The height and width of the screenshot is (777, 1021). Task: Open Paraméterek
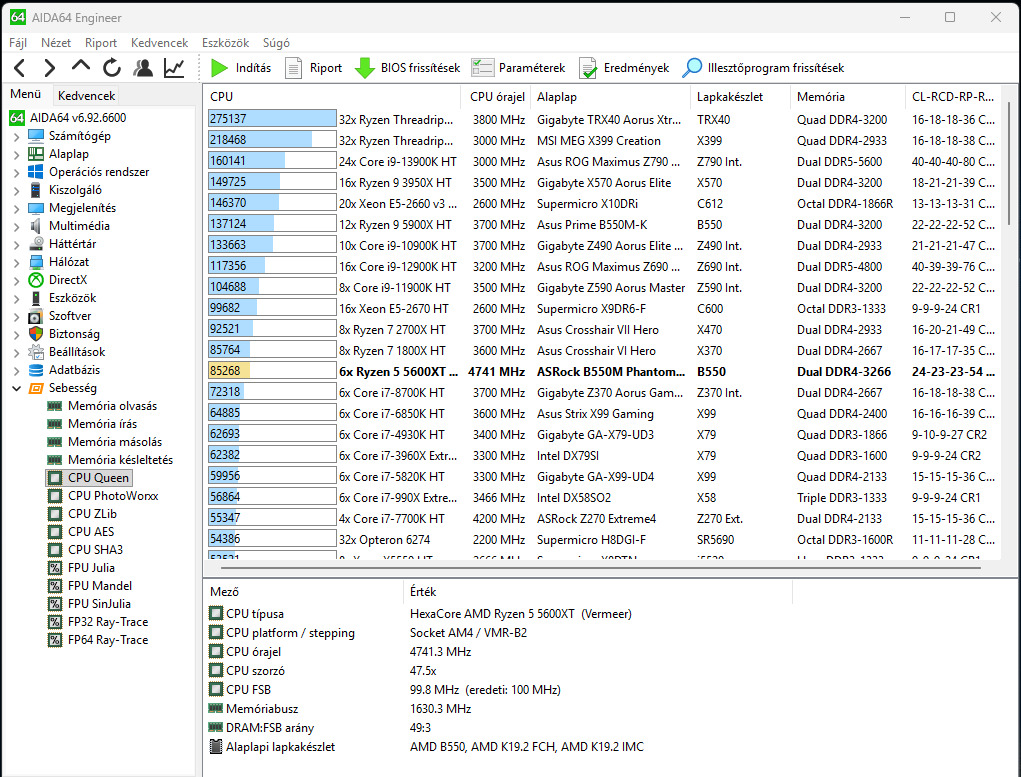coord(518,68)
